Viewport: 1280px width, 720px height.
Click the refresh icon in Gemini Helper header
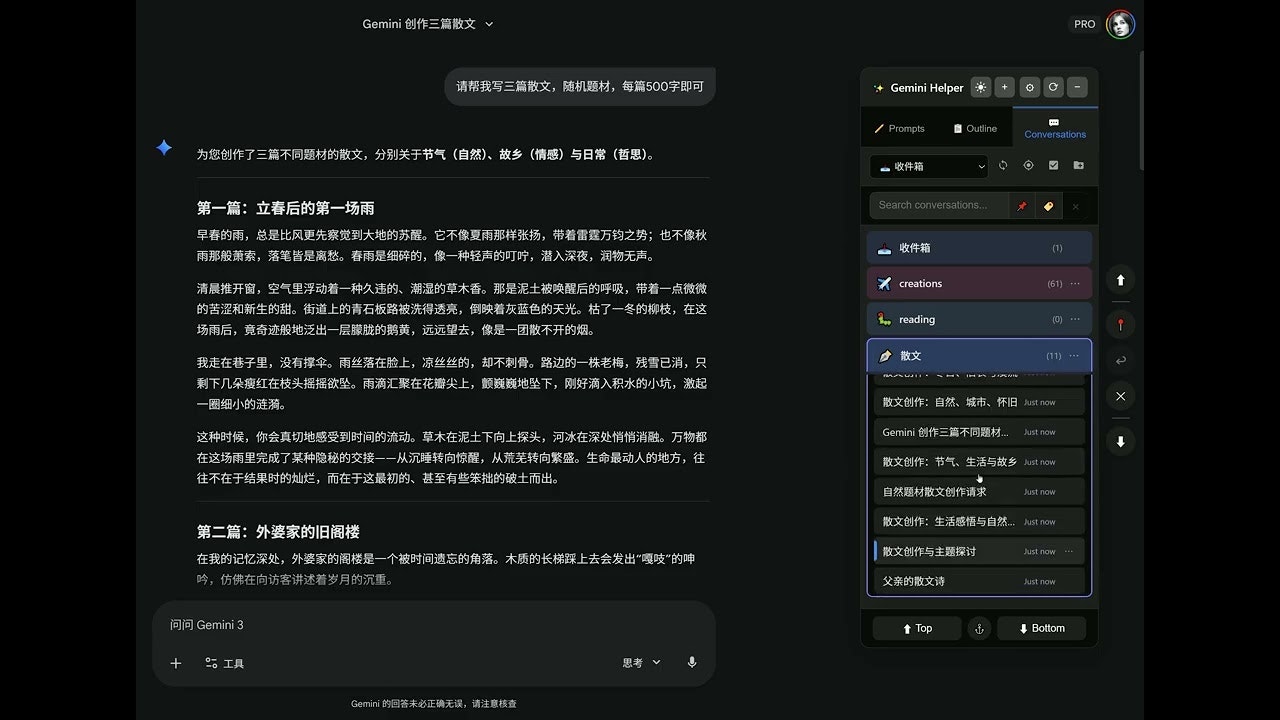tap(1053, 87)
